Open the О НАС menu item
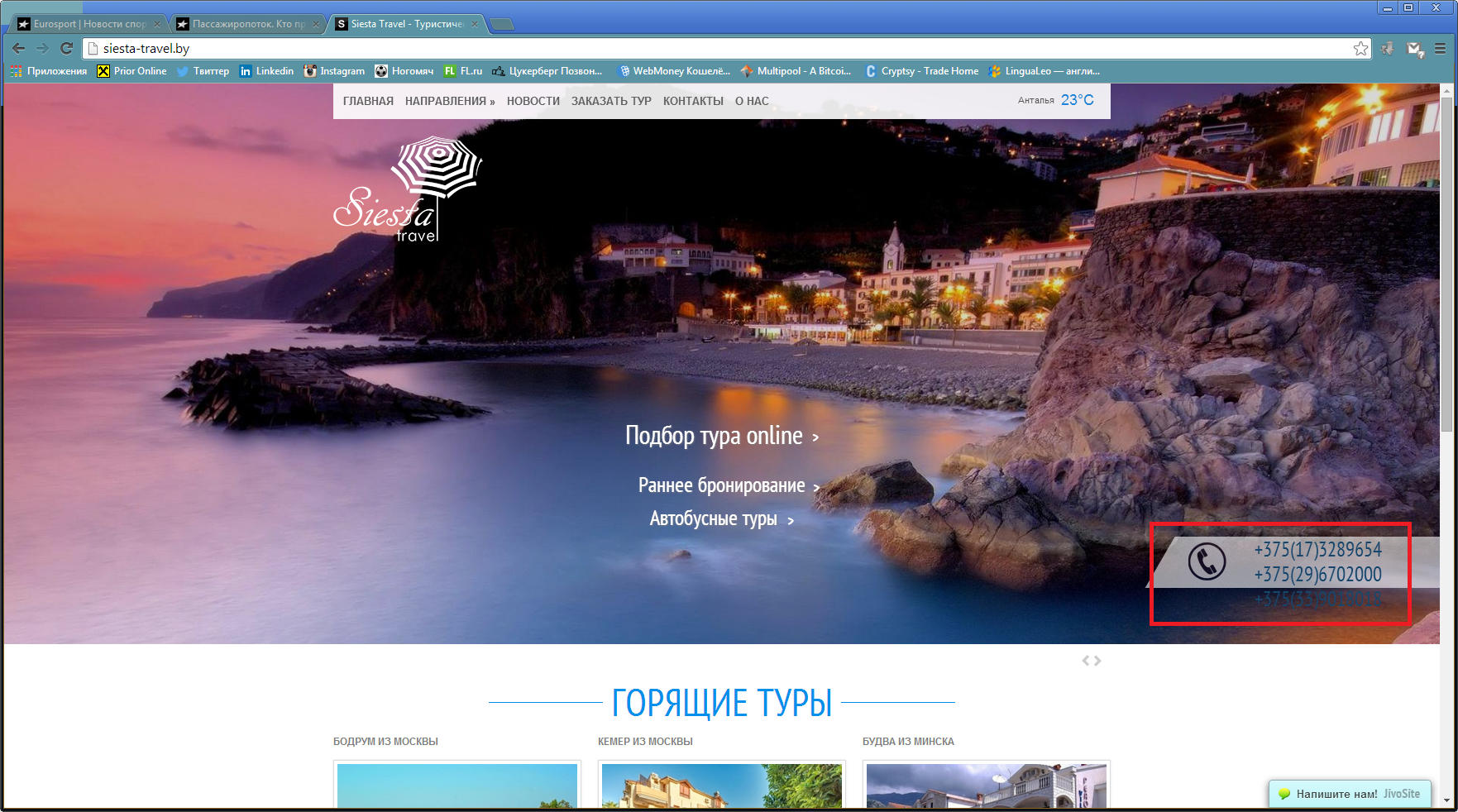Image resolution: width=1458 pixels, height=812 pixels. 752,101
